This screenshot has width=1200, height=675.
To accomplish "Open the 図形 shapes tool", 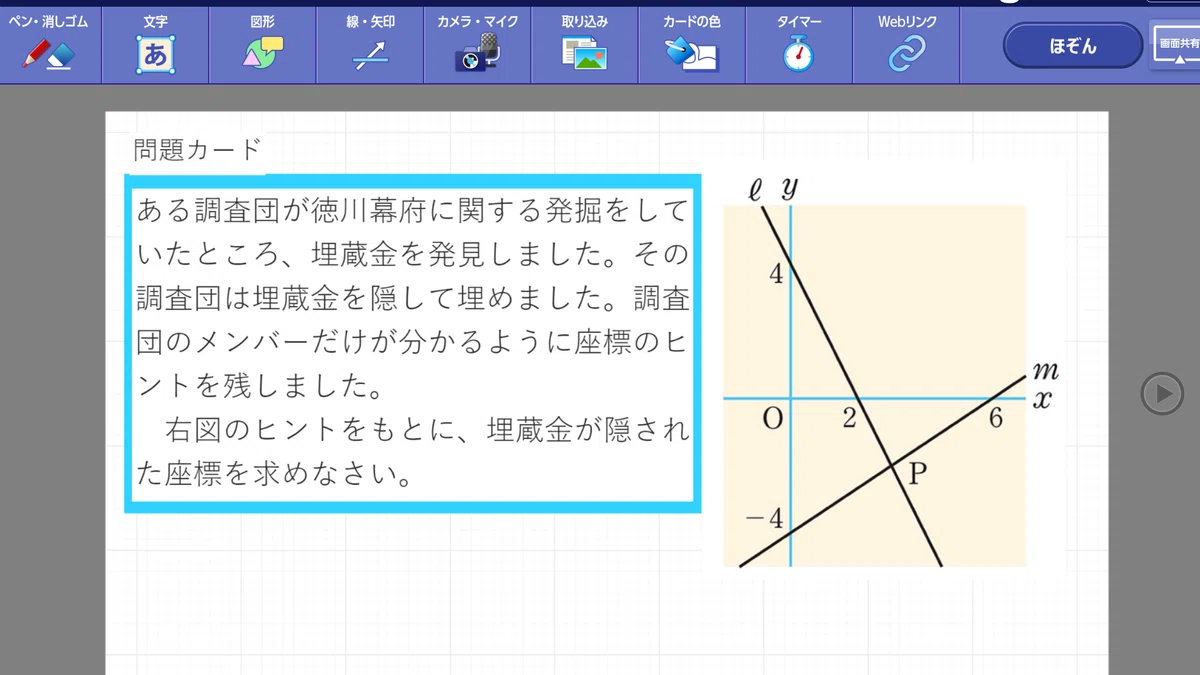I will [x=263, y=45].
